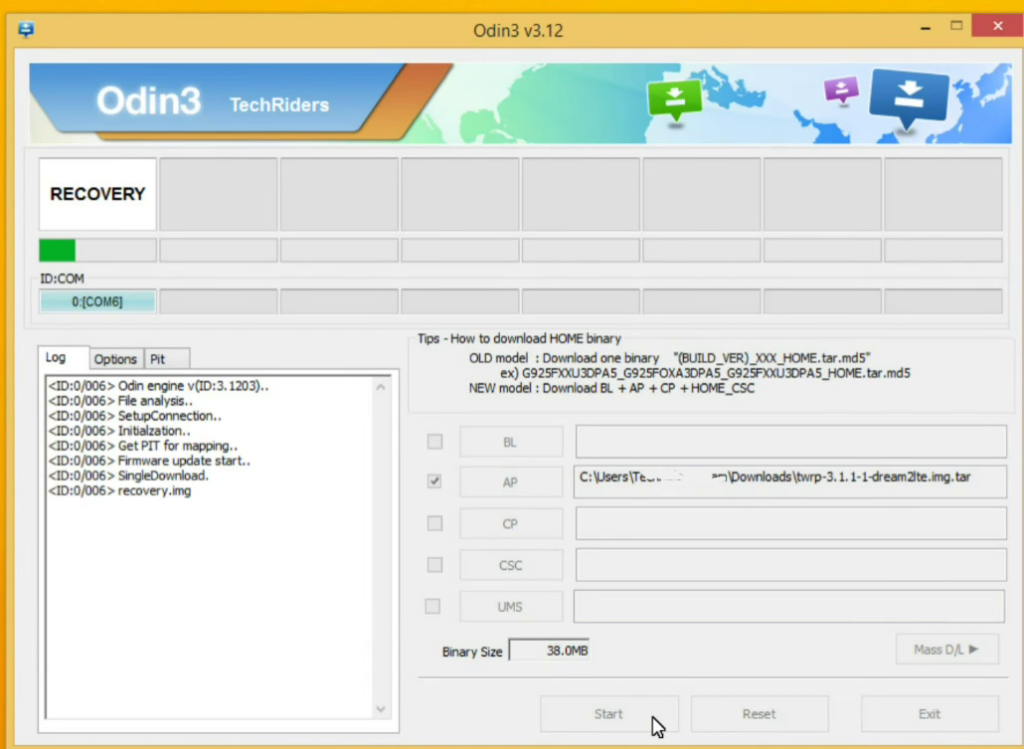Image resolution: width=1024 pixels, height=749 pixels.
Task: Uncheck the AP checkbox
Action: (434, 481)
